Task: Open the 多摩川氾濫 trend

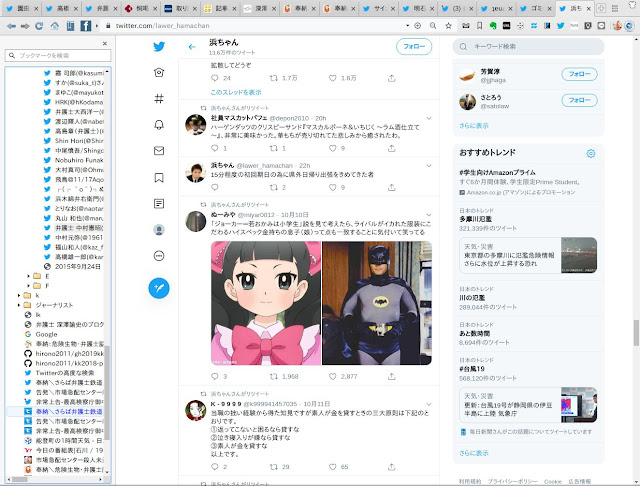Action: (x=476, y=219)
